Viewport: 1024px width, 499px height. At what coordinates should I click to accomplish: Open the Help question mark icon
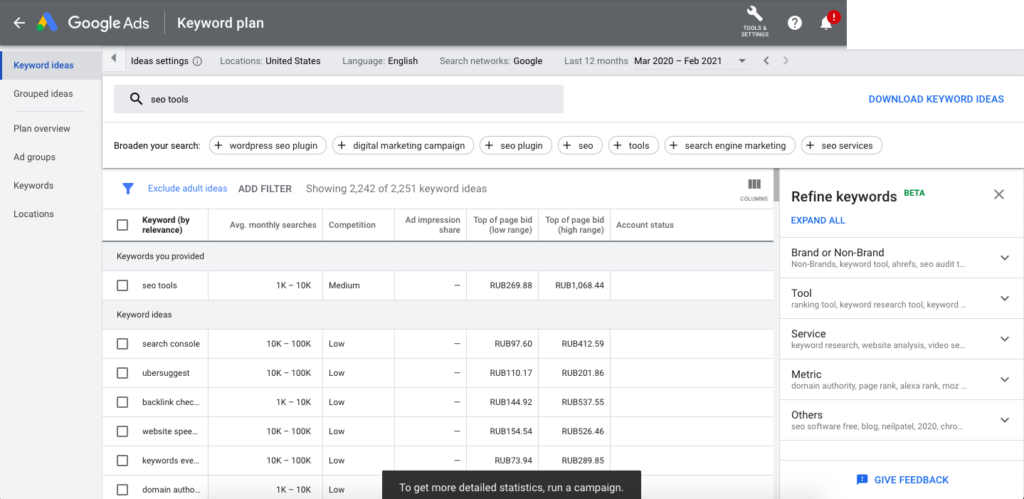click(794, 23)
